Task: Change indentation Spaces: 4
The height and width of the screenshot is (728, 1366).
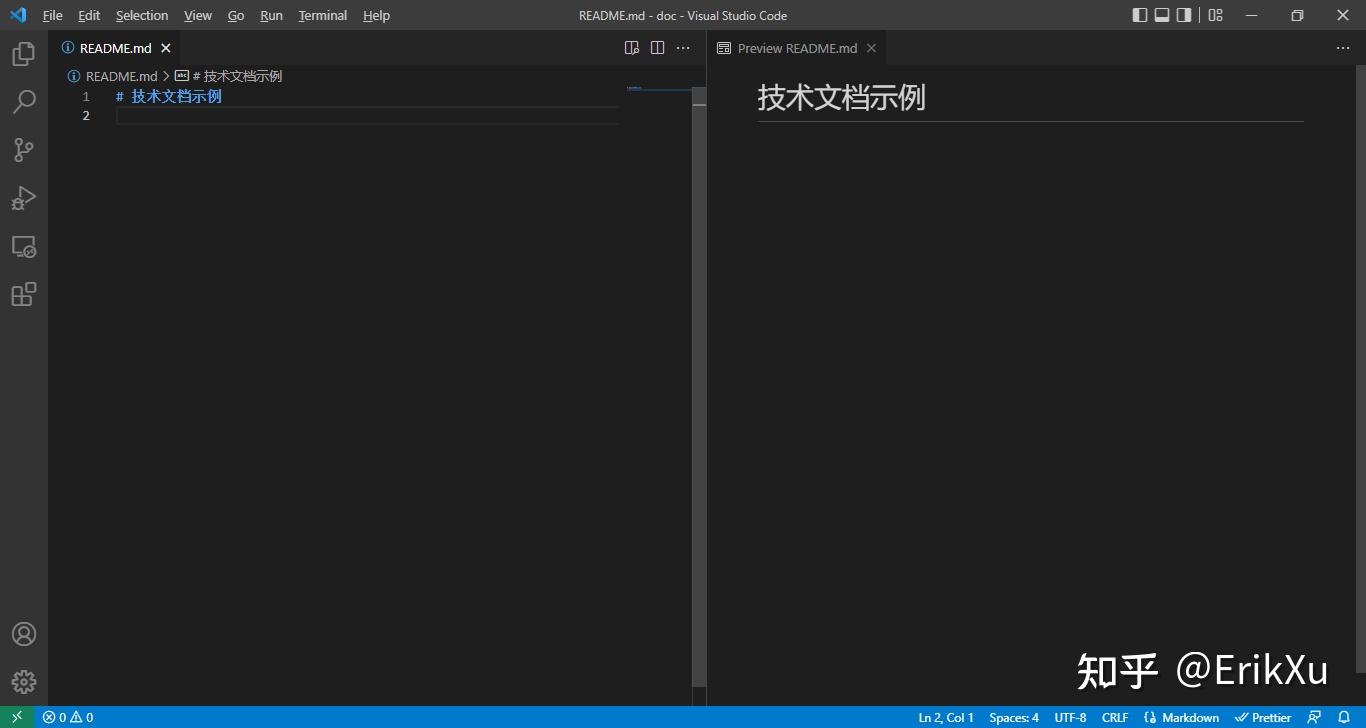Action: point(1014,717)
